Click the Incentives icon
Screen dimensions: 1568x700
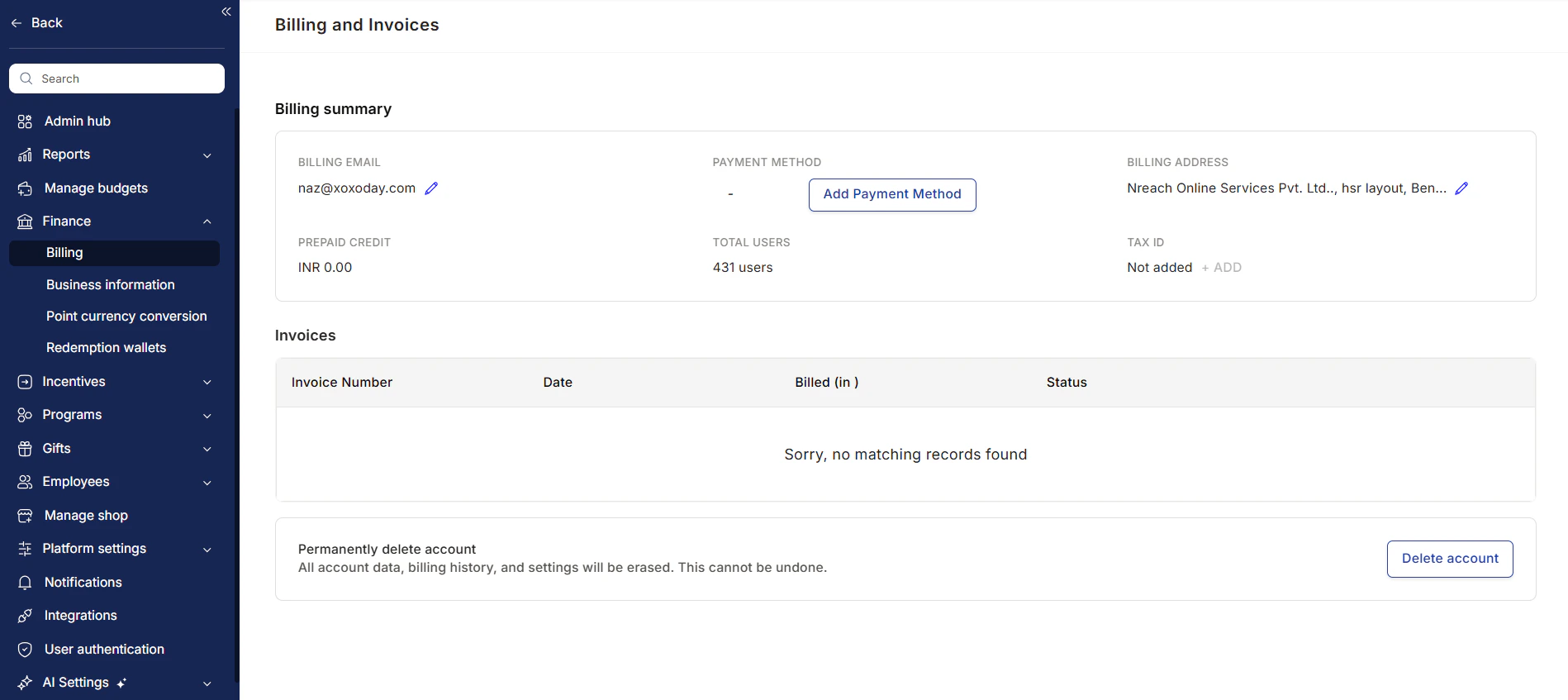click(25, 382)
